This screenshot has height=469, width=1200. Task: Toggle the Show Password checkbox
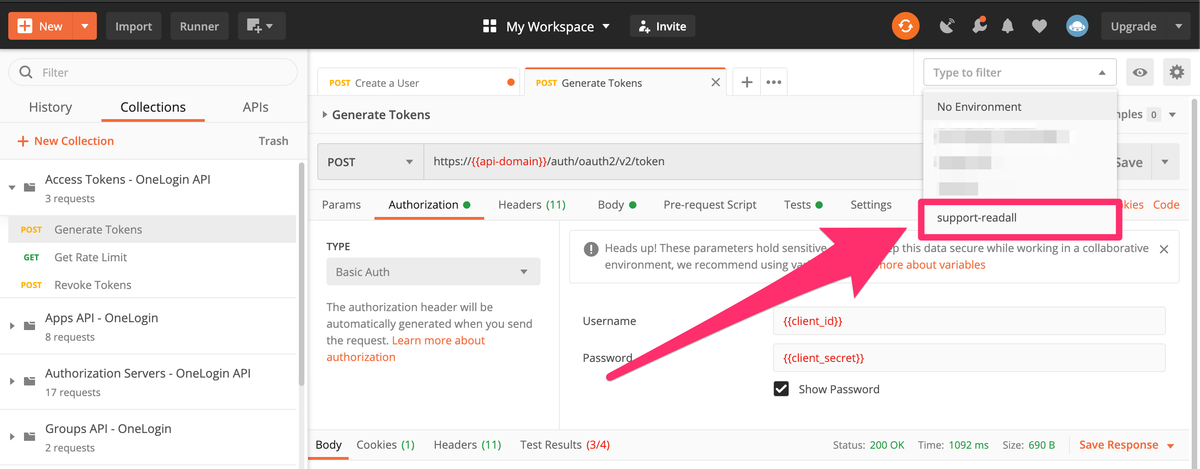point(782,389)
